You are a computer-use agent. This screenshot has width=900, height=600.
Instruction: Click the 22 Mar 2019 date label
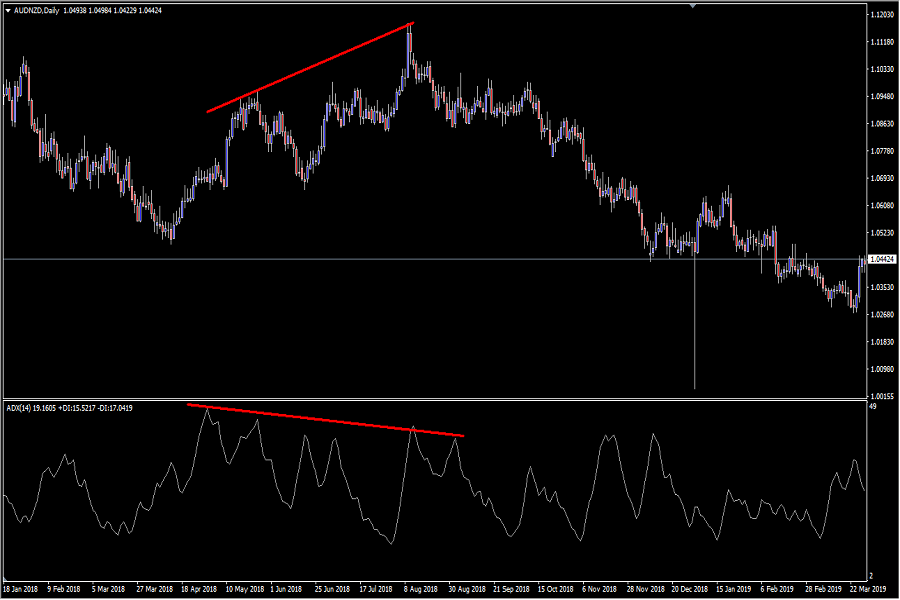point(868,589)
